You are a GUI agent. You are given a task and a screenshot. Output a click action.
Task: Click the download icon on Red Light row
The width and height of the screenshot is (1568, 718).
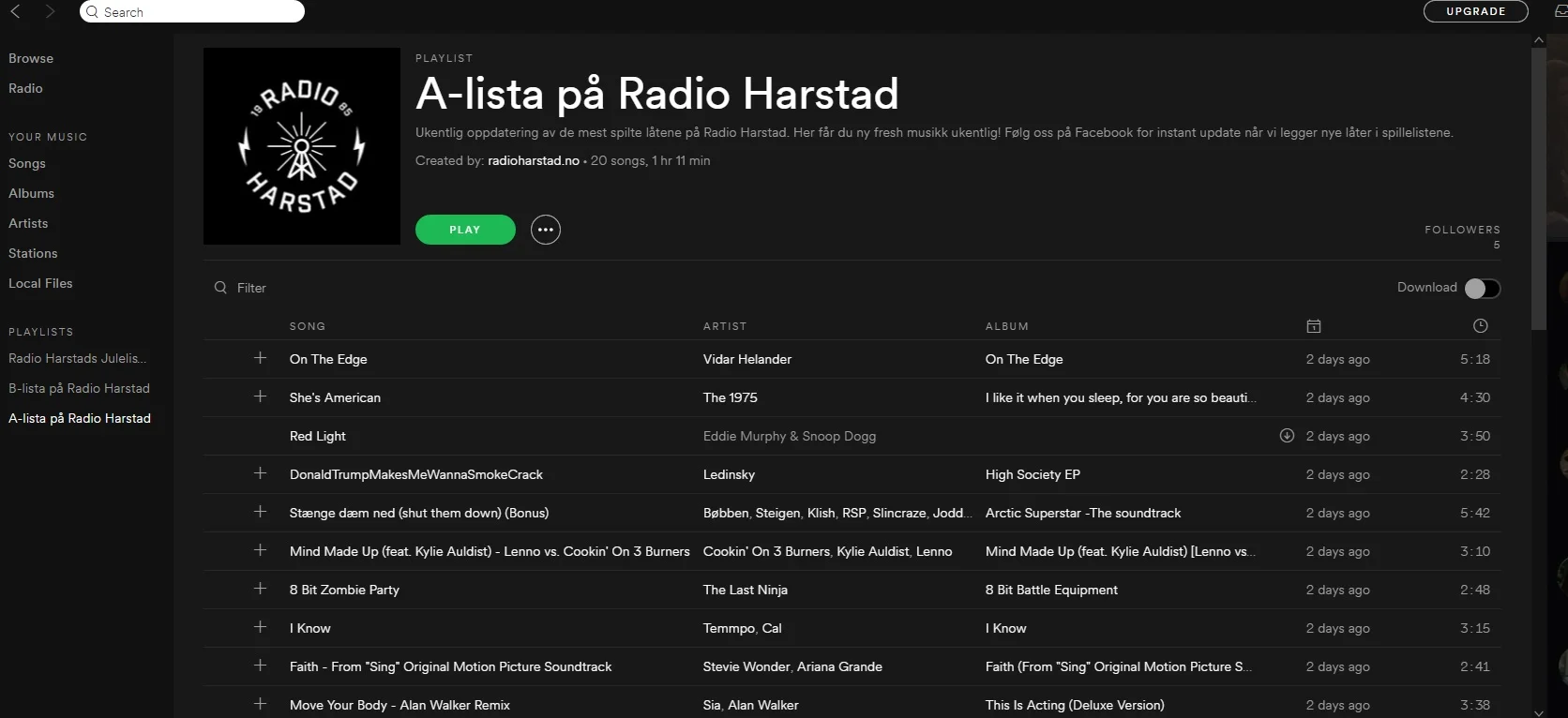[1287, 436]
